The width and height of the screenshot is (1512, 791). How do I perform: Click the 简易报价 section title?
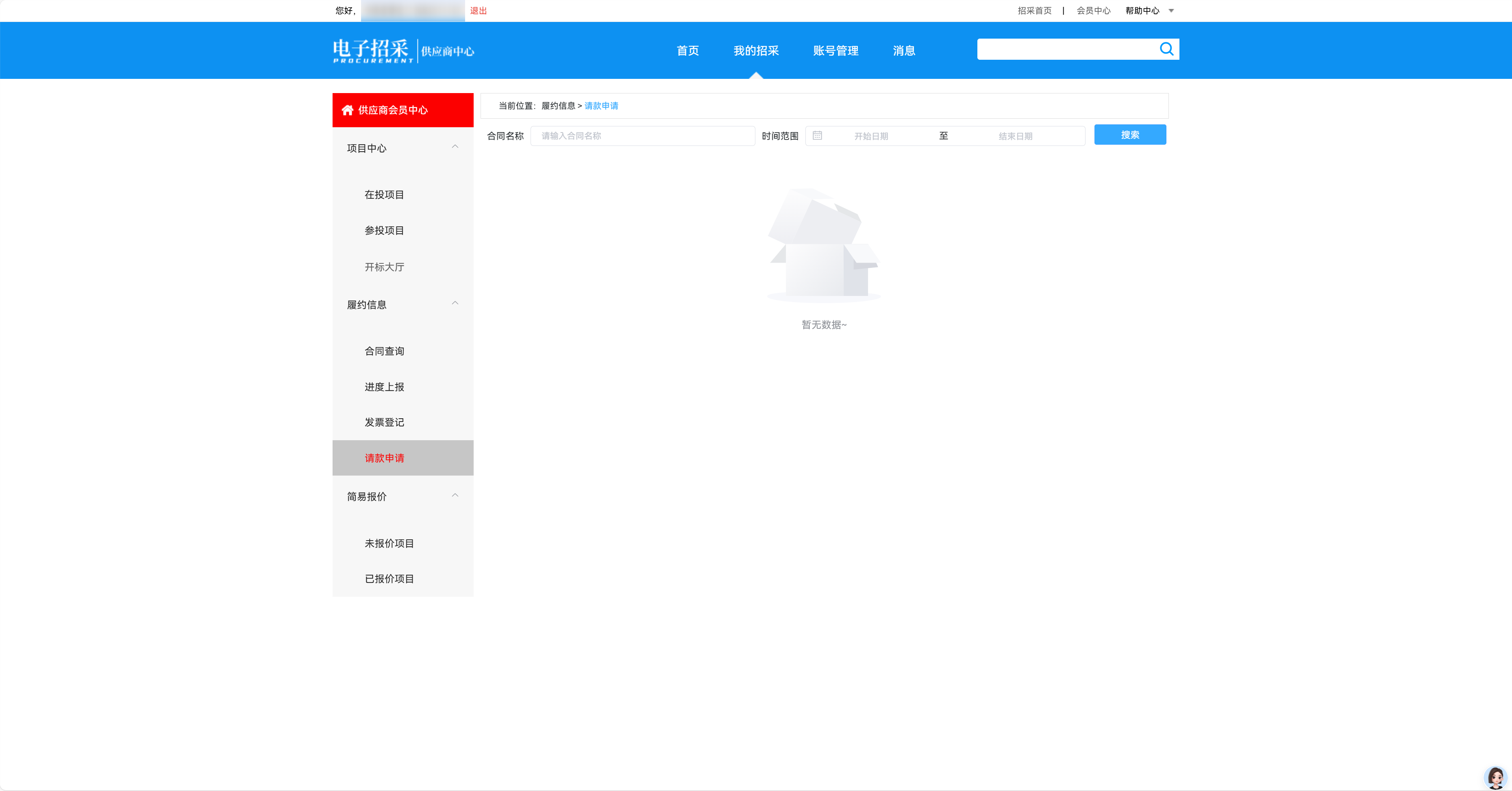(x=366, y=497)
